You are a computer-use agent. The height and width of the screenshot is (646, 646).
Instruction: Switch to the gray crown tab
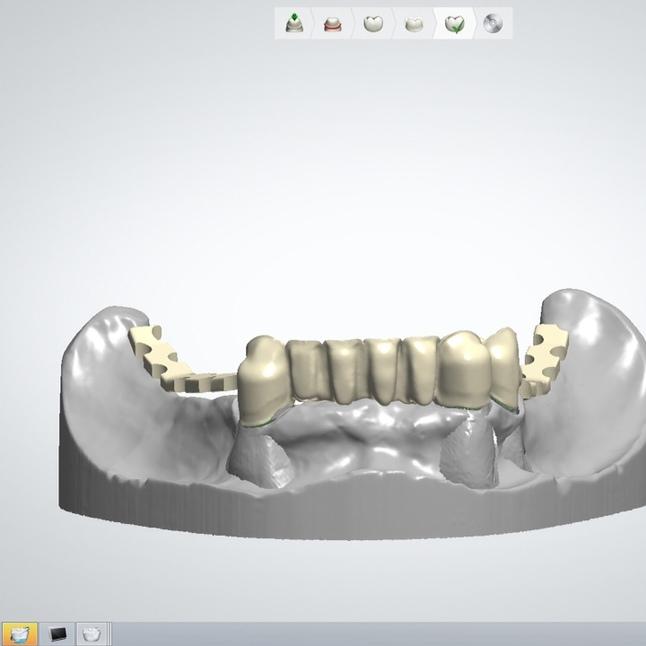coord(92,634)
